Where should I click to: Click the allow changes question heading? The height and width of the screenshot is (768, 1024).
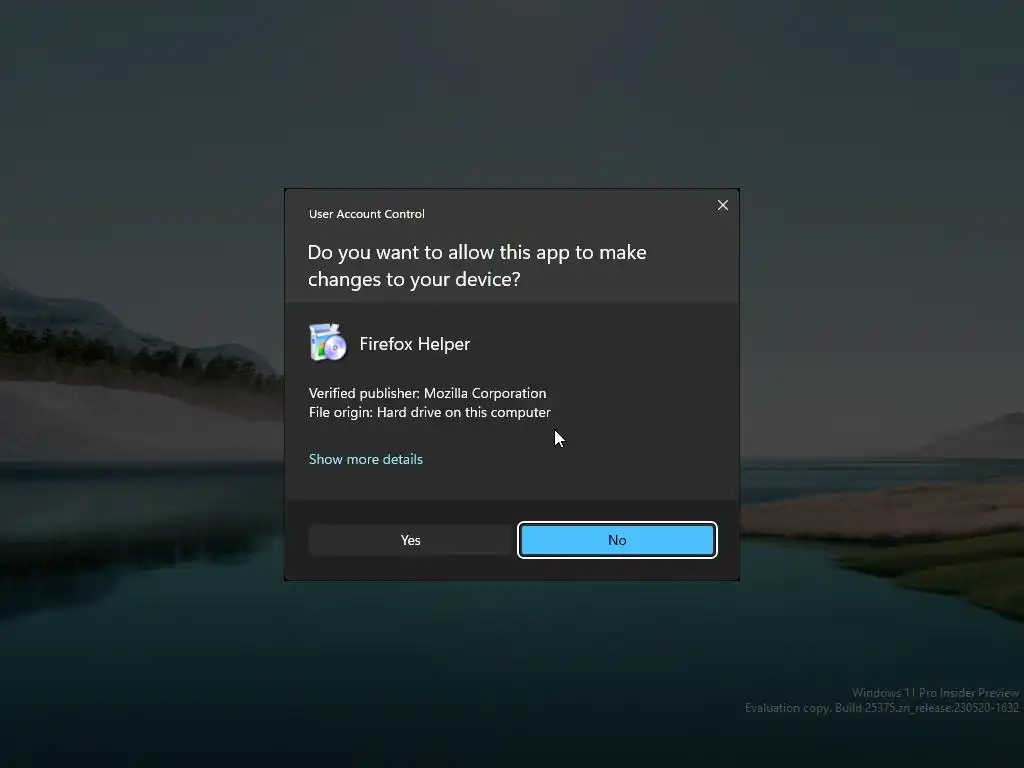click(x=477, y=266)
